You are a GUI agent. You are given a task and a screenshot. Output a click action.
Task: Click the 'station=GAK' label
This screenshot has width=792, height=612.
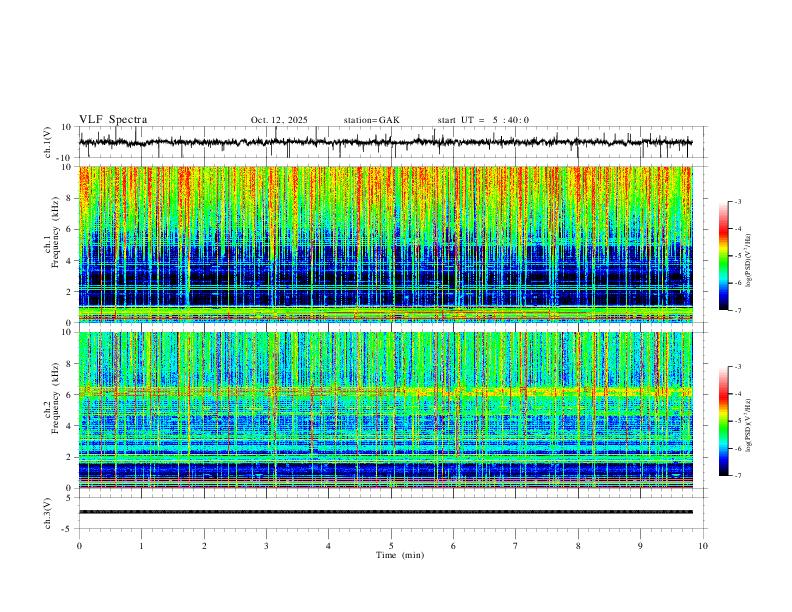pyautogui.click(x=371, y=120)
